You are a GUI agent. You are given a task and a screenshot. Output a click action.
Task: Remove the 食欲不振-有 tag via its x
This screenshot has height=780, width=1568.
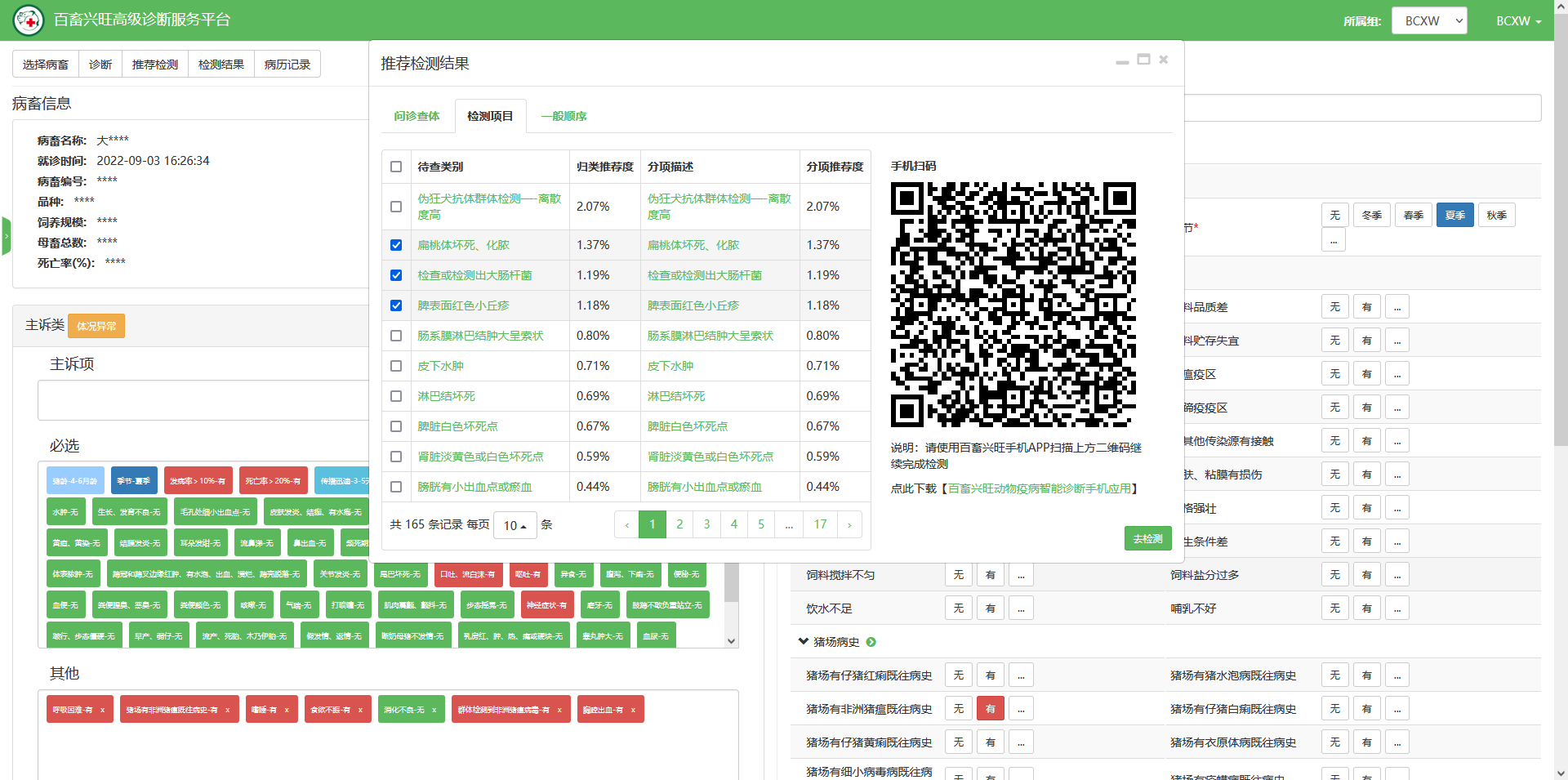360,710
